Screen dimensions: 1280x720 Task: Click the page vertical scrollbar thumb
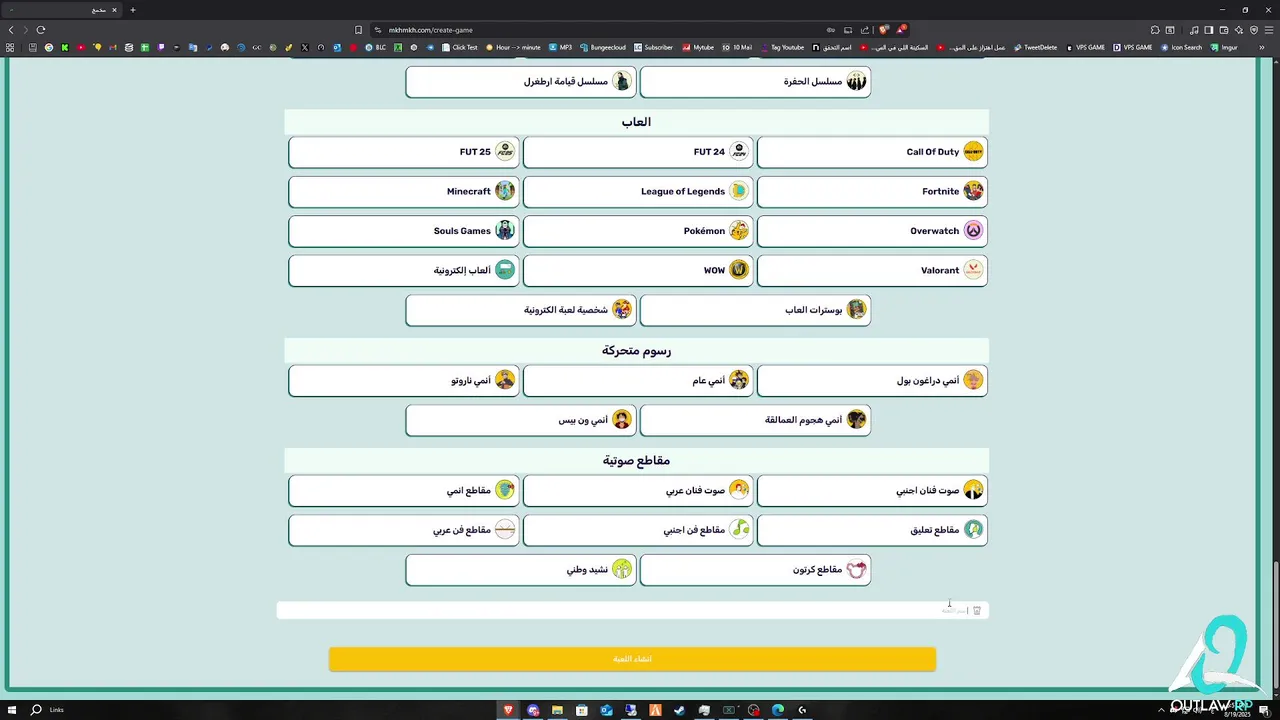point(1275,625)
